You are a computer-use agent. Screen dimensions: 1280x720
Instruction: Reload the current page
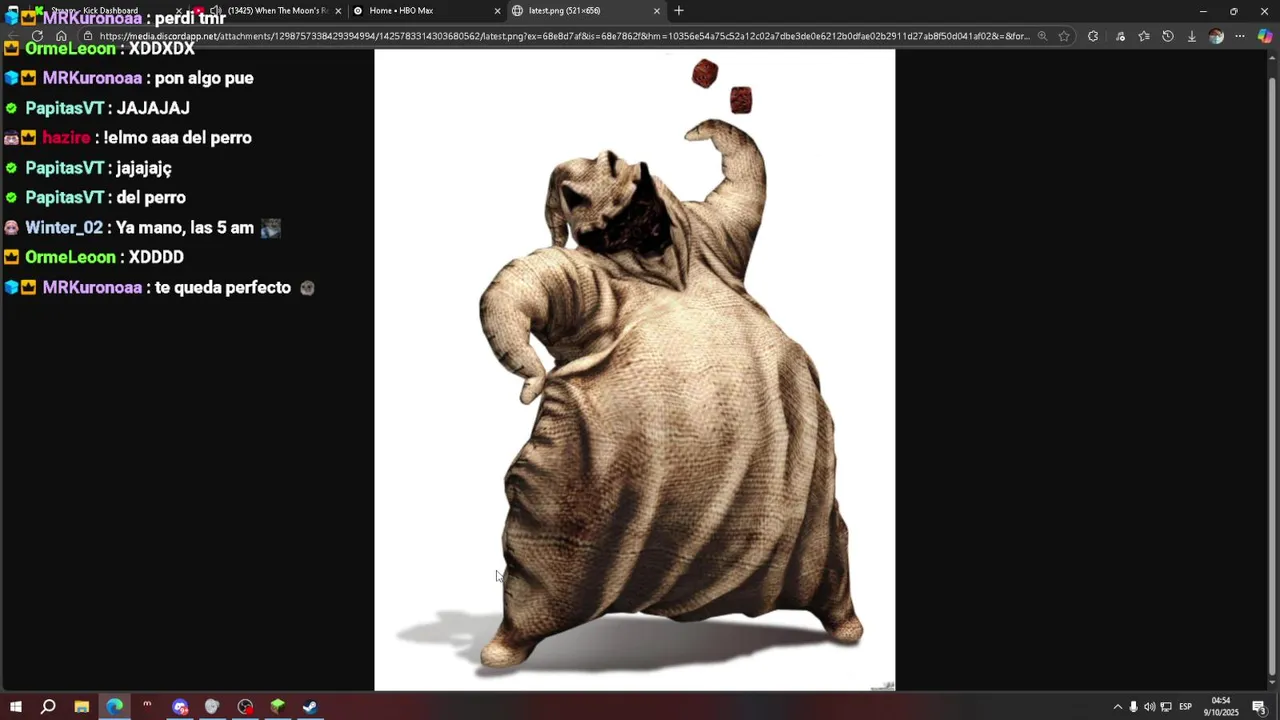coord(37,36)
